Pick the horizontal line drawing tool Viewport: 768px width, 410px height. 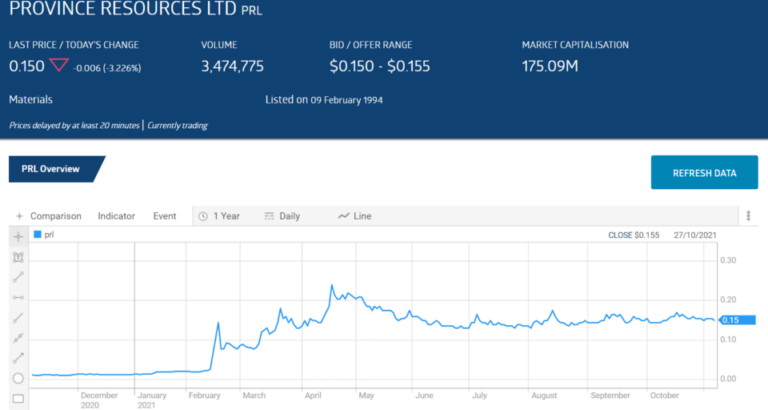pyautogui.click(x=17, y=297)
